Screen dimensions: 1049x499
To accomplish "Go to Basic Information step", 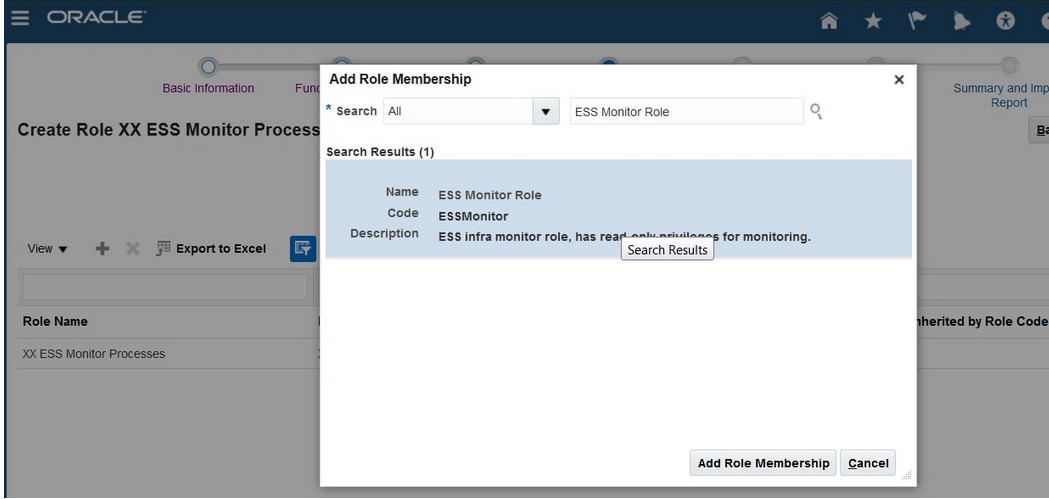I will tap(208, 88).
